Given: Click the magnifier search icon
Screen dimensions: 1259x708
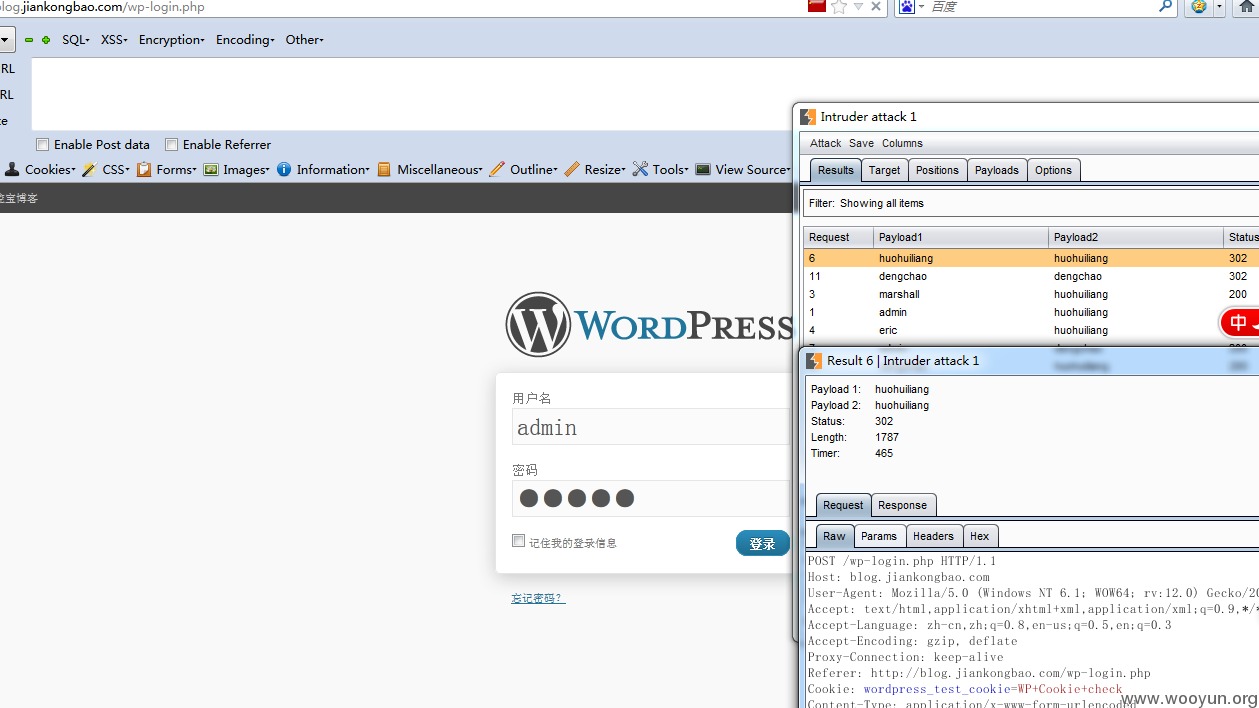Looking at the screenshot, I should point(1166,6).
